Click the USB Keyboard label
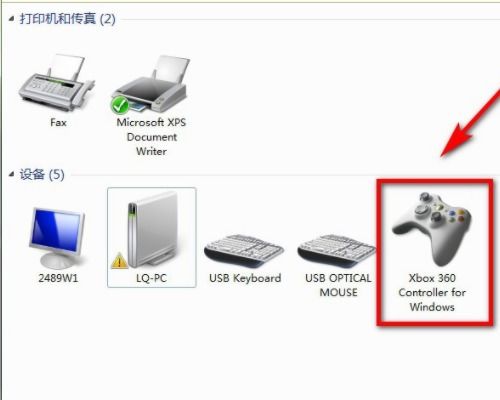Screen dimensions: 500x400 click(245, 278)
